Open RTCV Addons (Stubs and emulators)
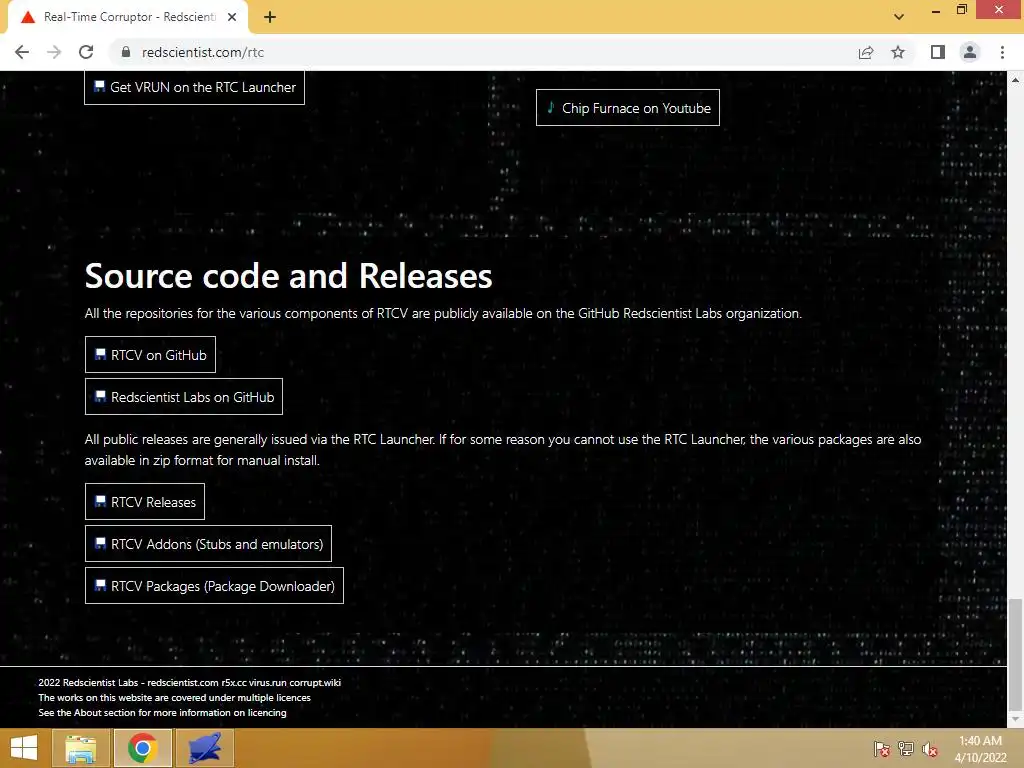Screen dimensions: 1024x768 (x=208, y=543)
